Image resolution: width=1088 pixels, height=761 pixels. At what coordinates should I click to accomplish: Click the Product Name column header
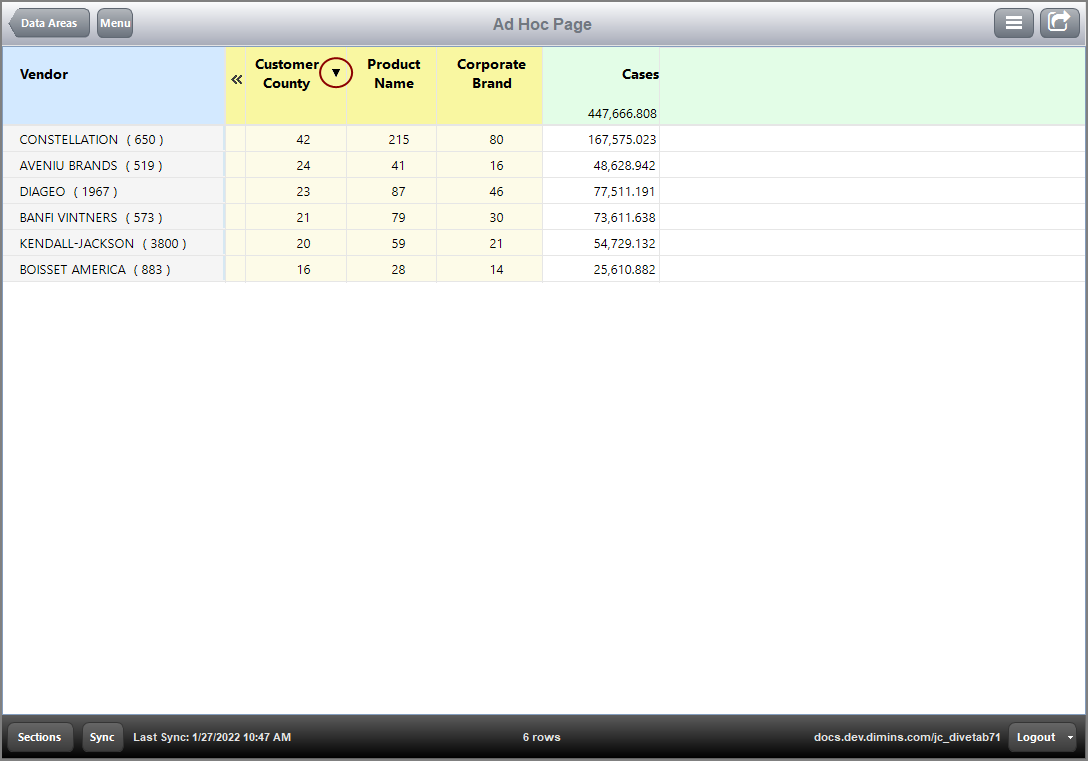pos(393,74)
